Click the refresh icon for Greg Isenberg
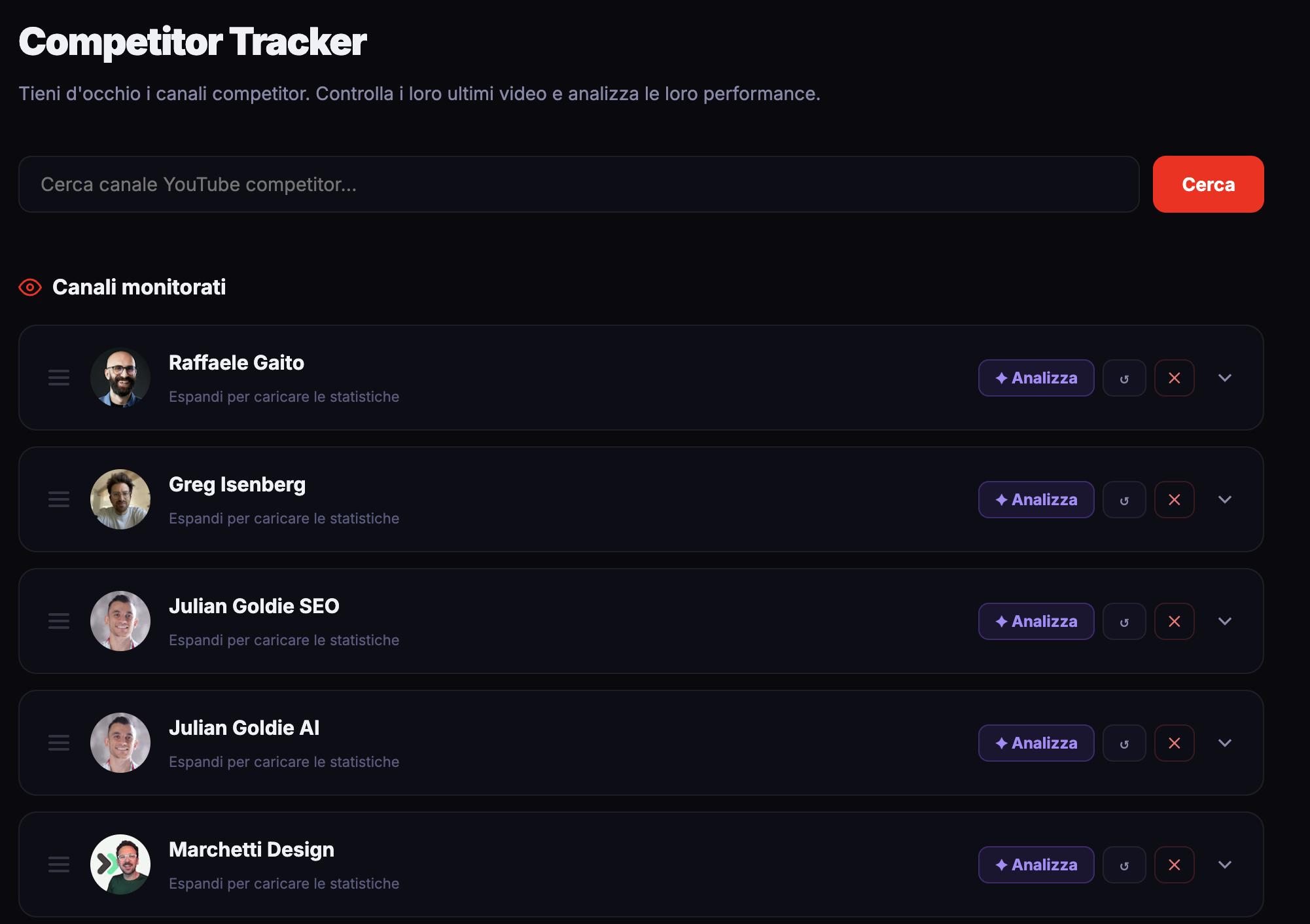 [1124, 499]
